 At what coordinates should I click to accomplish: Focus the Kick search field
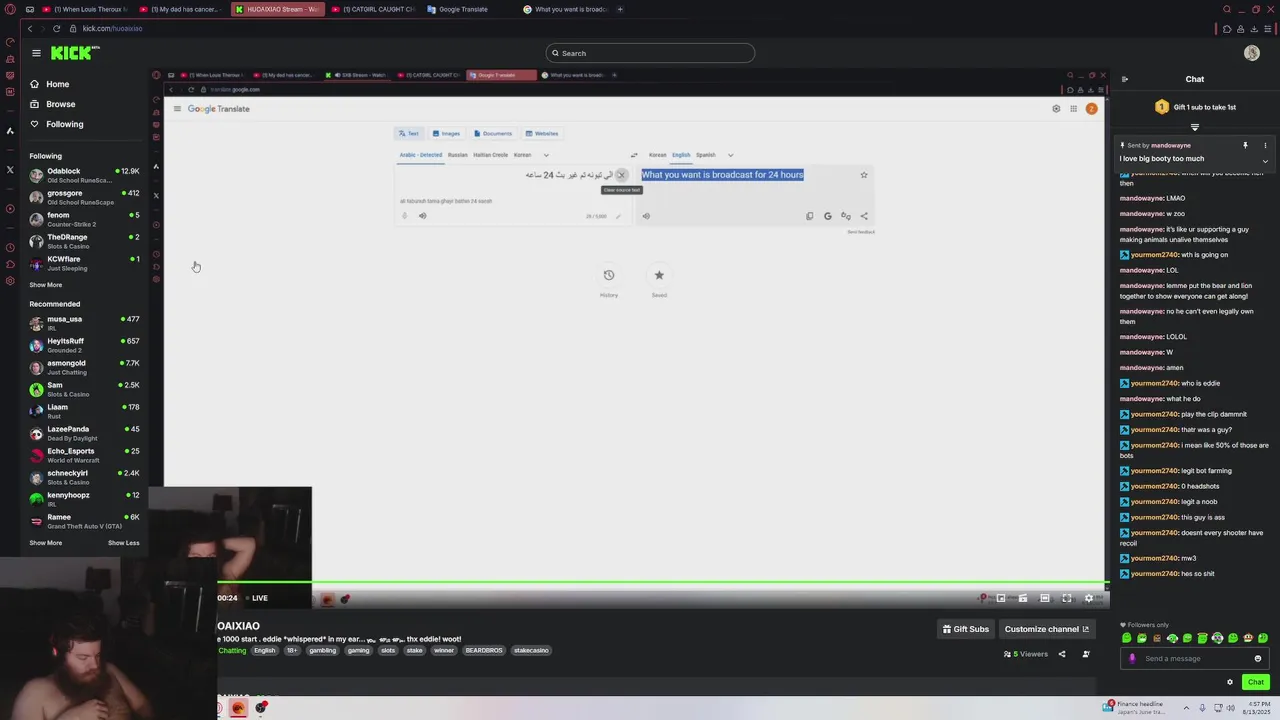pyautogui.click(x=650, y=53)
